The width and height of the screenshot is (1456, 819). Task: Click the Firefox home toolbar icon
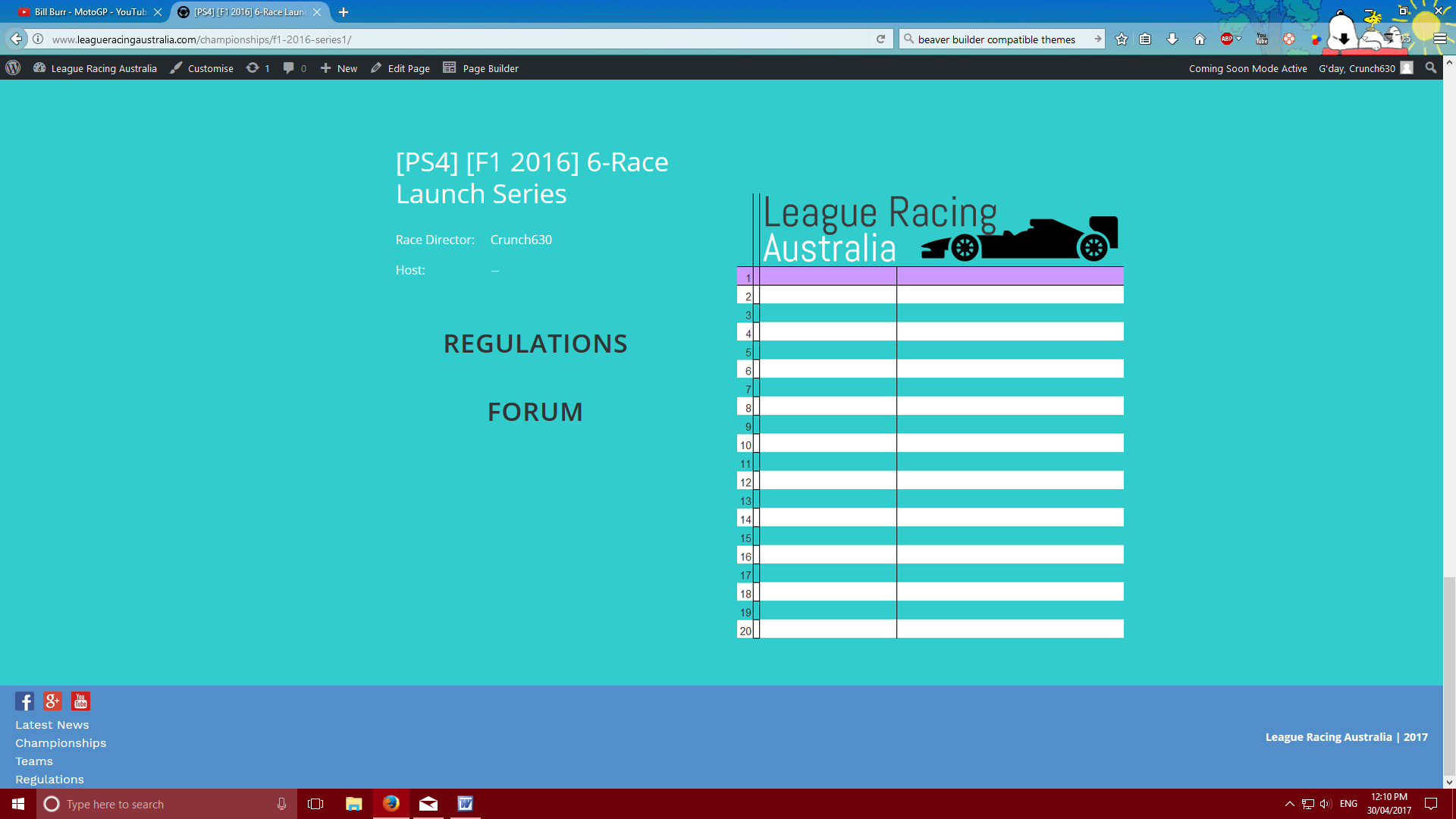[1200, 39]
